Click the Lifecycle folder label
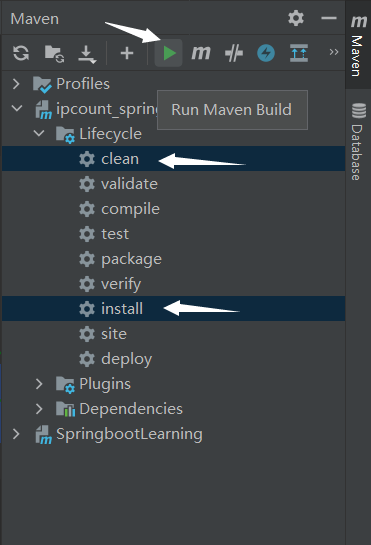Viewport: 371px width, 545px height. coord(111,134)
